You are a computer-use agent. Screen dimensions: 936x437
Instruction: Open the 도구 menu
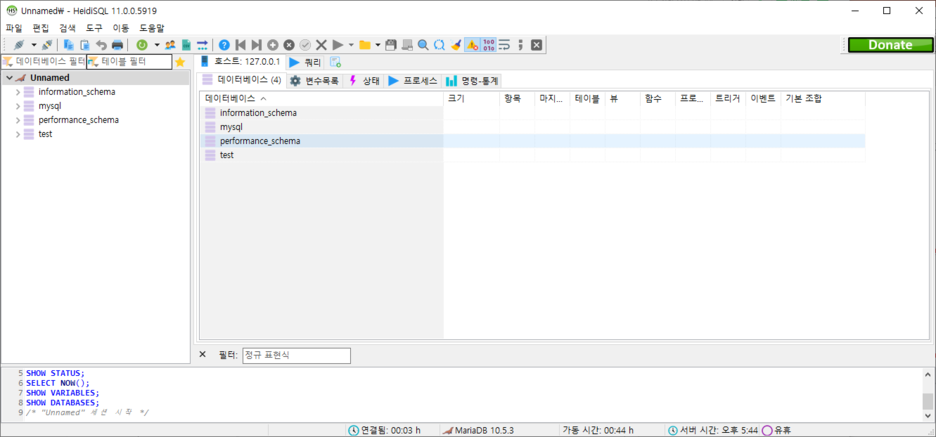coord(94,28)
